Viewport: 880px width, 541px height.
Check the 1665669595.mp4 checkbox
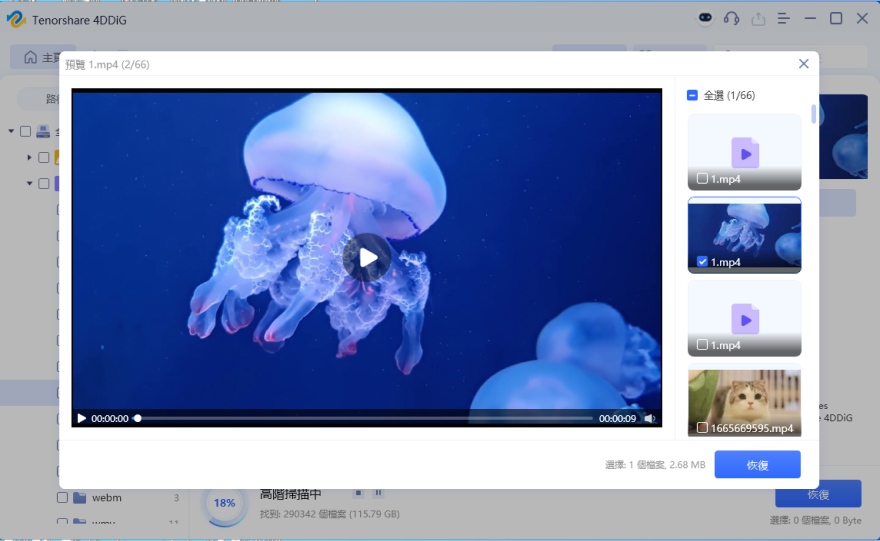point(702,428)
